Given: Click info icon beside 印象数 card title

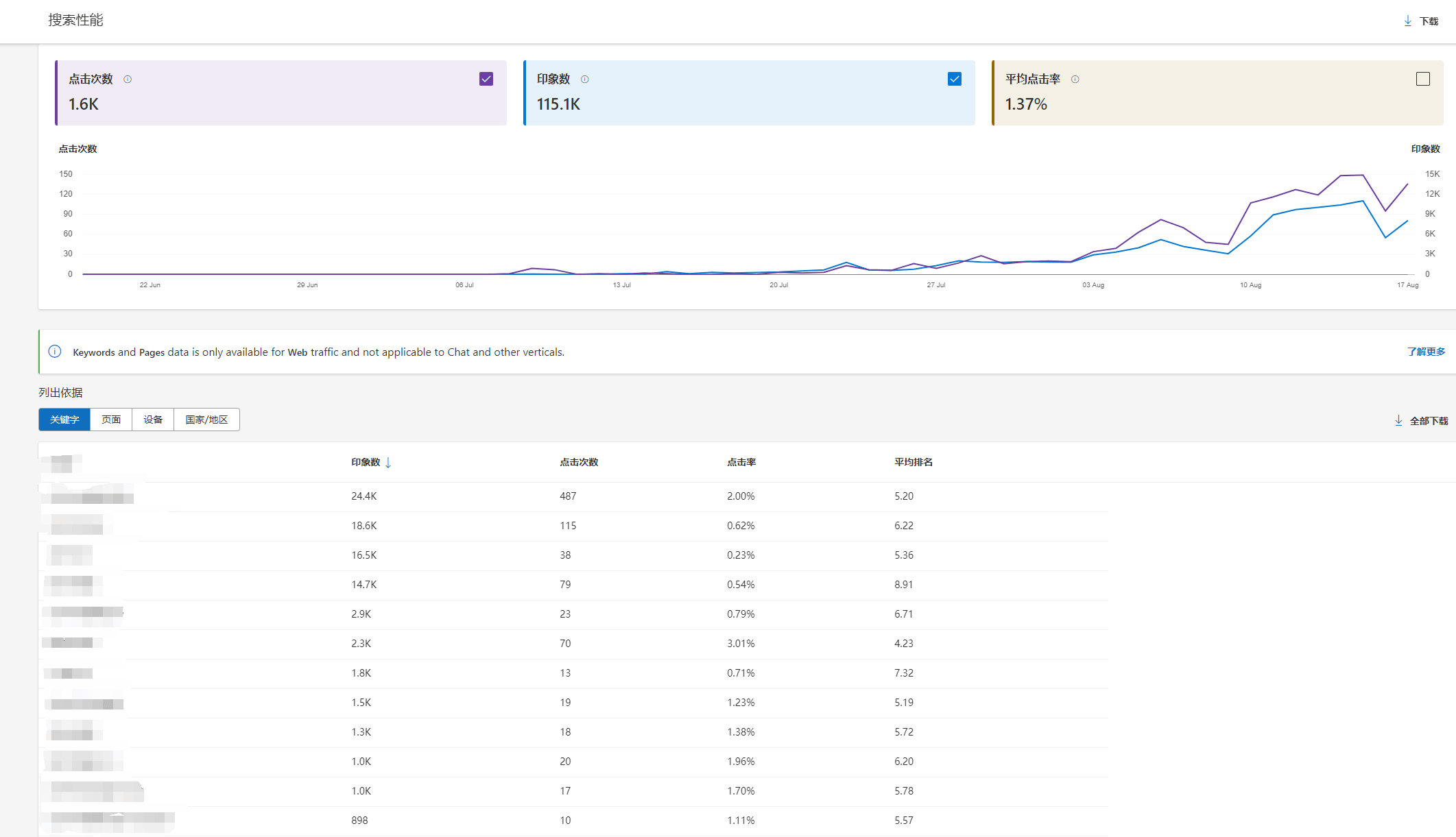Looking at the screenshot, I should 585,80.
